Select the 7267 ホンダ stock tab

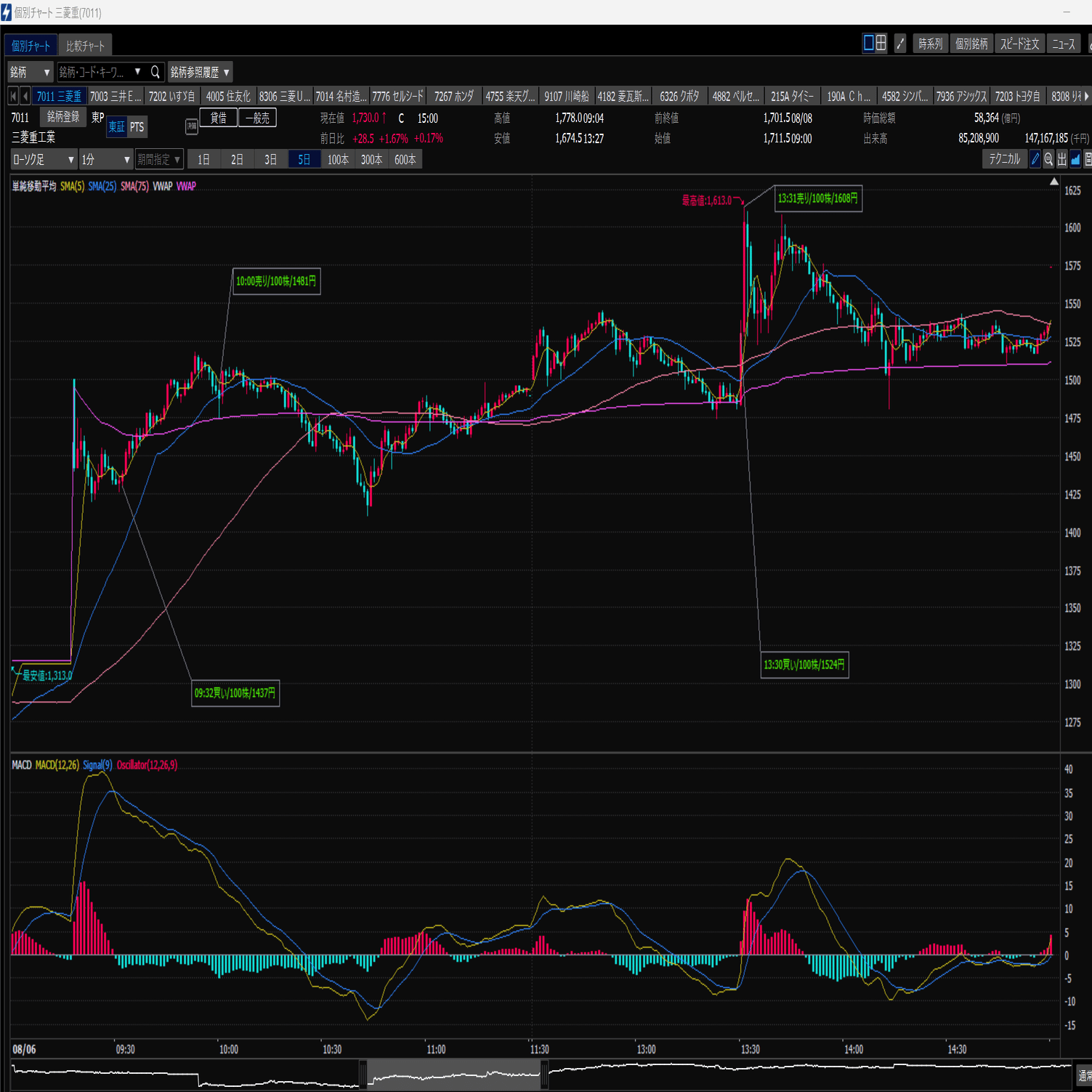tap(454, 96)
